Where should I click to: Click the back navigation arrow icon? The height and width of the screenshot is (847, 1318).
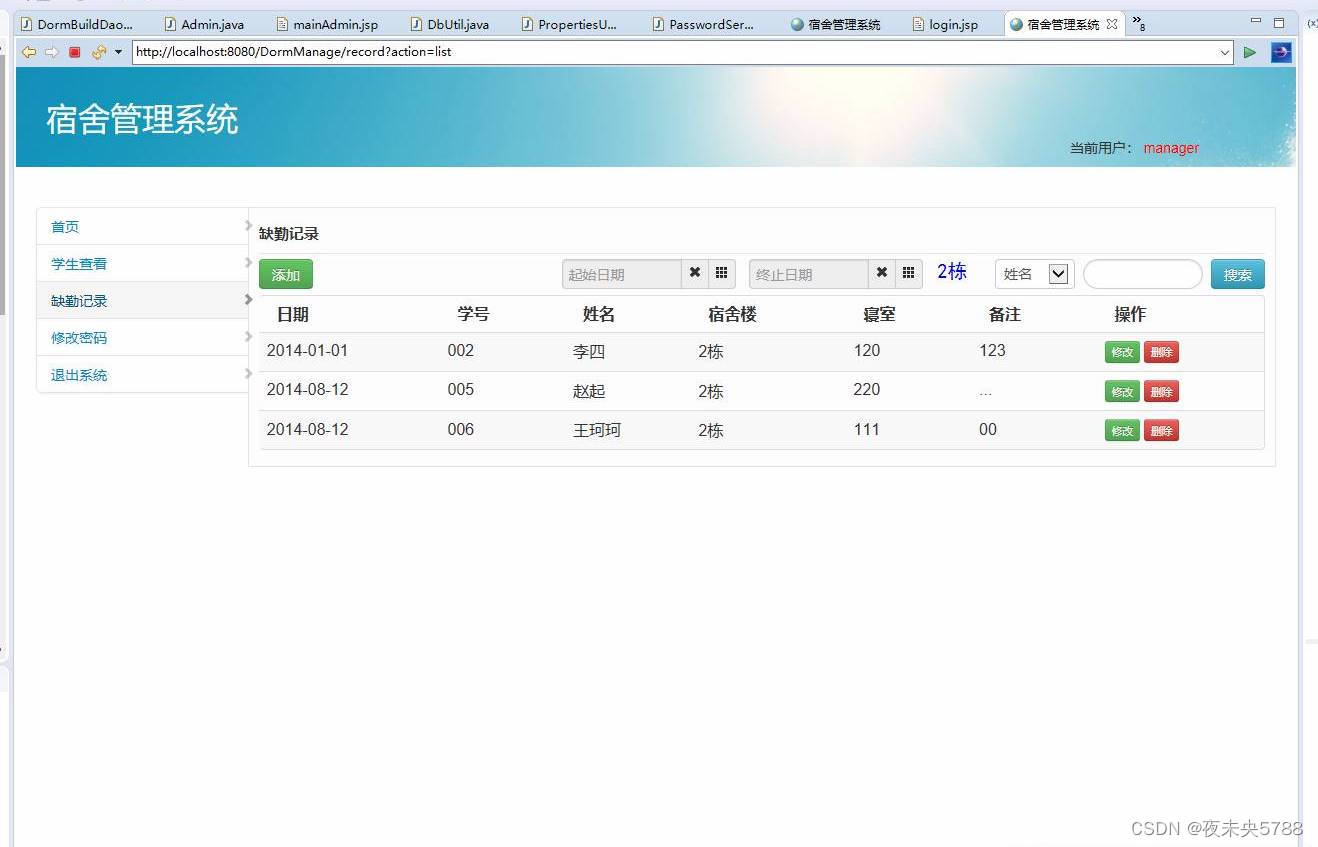pos(28,52)
